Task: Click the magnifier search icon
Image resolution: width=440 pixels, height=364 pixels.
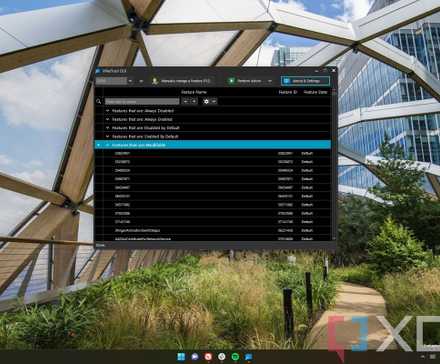Action: [99, 101]
